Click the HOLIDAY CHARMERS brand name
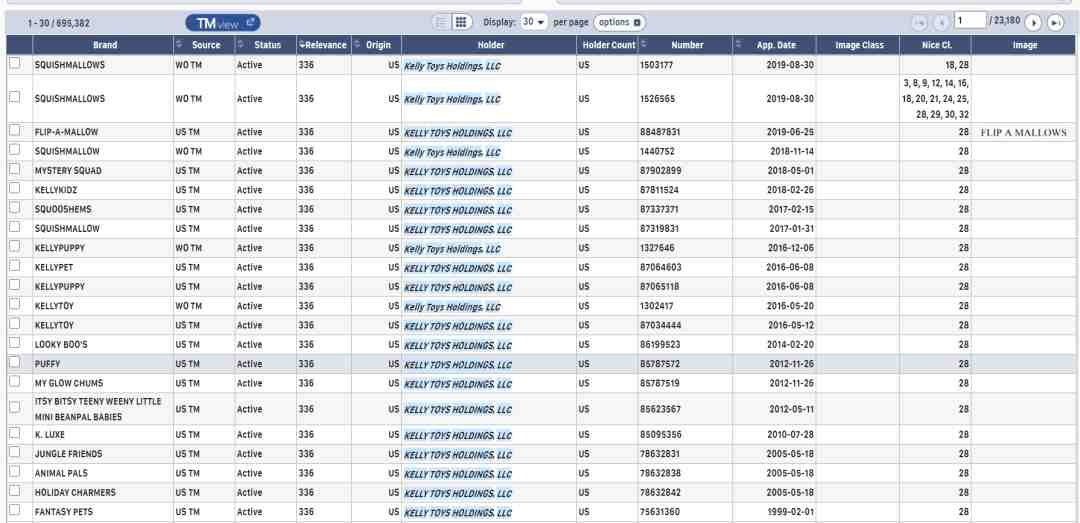The width and height of the screenshot is (1080, 523). [x=75, y=493]
